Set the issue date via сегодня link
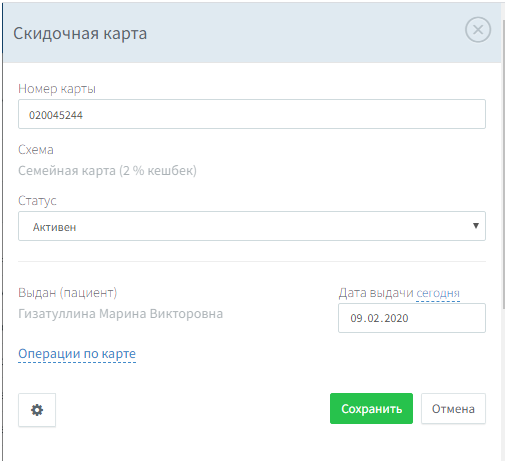Viewport: 507px width, 463px height. pyautogui.click(x=438, y=293)
